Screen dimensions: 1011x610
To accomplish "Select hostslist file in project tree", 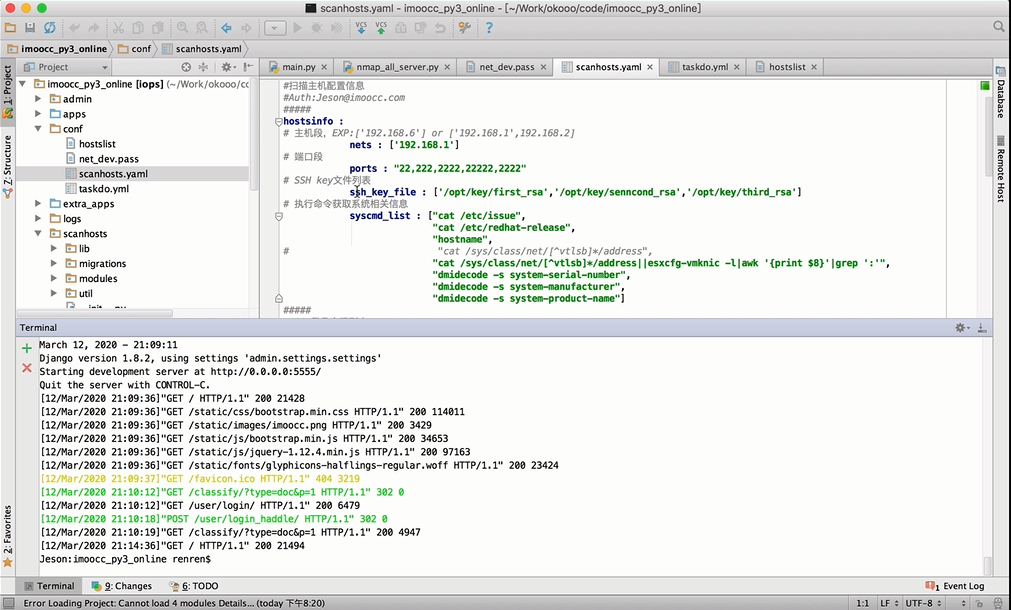I will 97,144.
